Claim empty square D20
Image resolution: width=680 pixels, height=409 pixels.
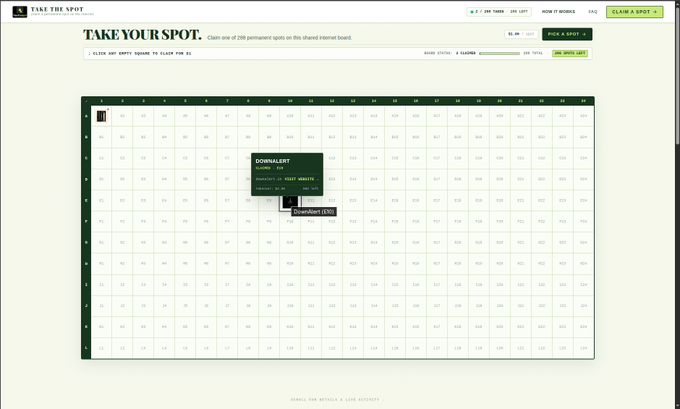(x=500, y=179)
